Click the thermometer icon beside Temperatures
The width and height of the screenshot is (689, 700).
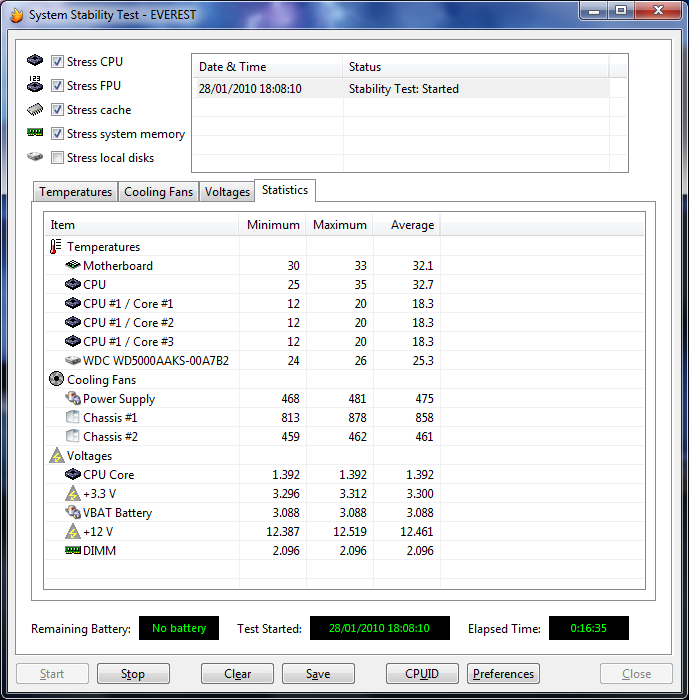pos(56,247)
